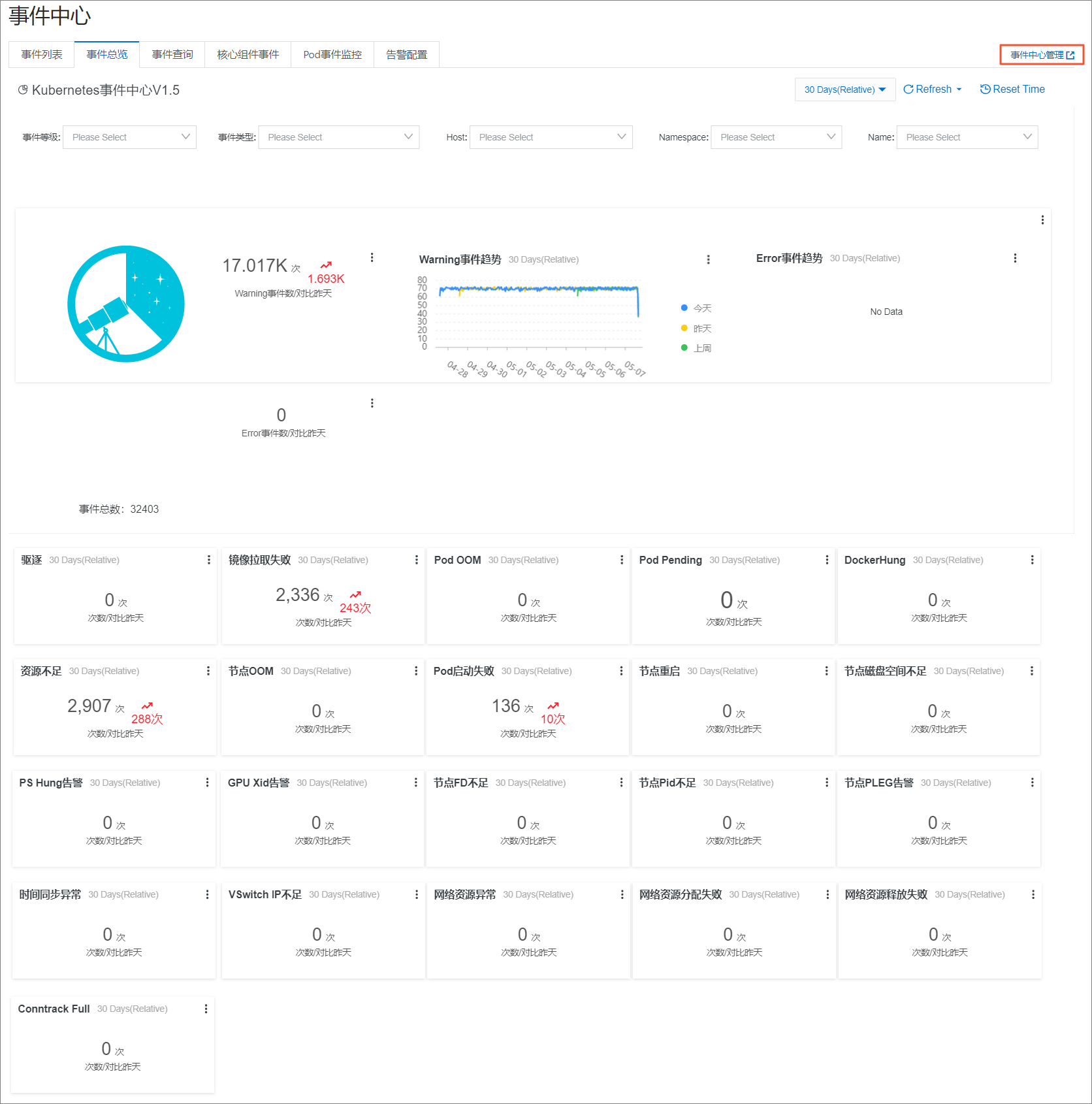Toggle the 今天 legend series
Image resolution: width=1092 pixels, height=1104 pixels.
coord(696,308)
